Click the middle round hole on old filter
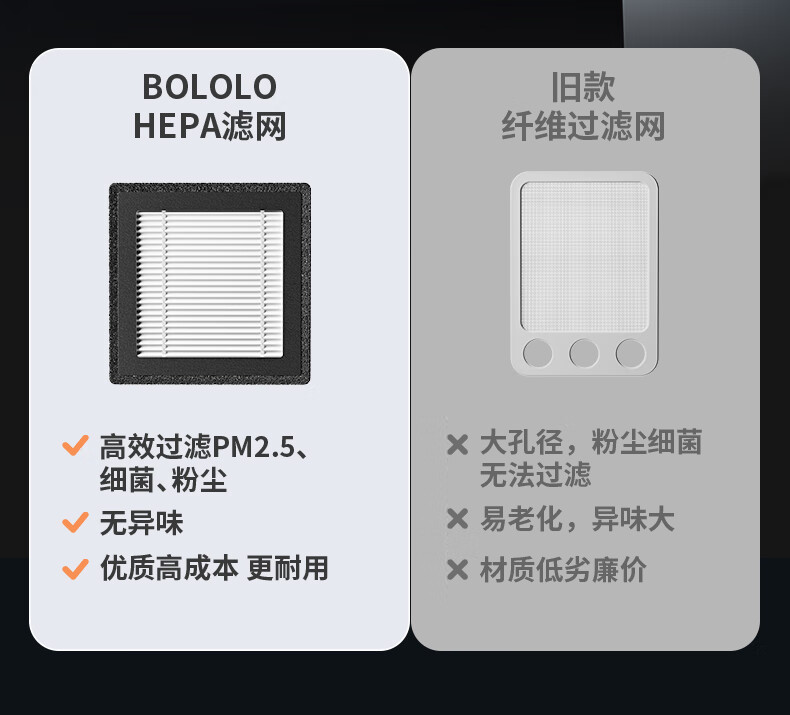This screenshot has height=715, width=790. (584, 353)
